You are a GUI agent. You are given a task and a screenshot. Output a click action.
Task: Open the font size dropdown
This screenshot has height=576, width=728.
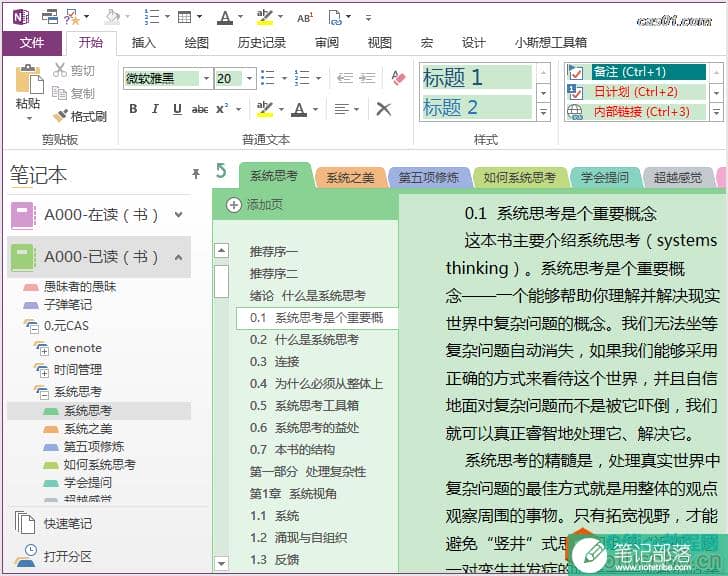click(250, 78)
